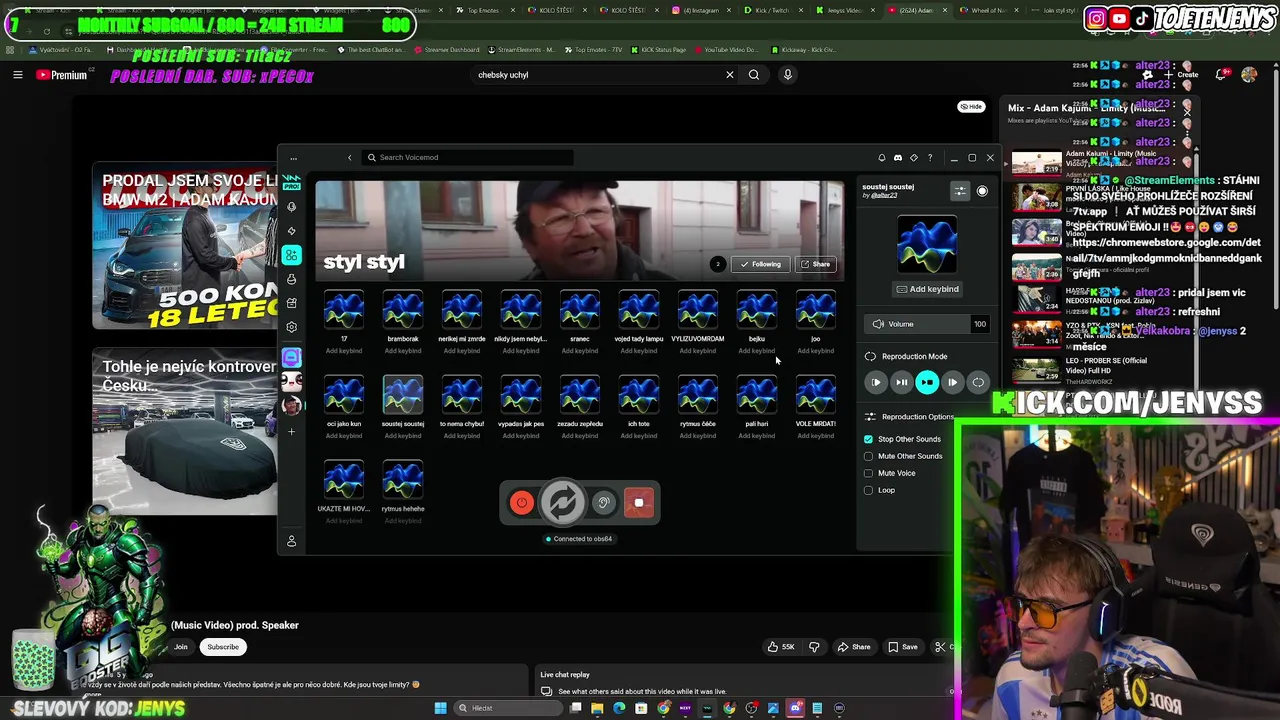Select the highlighted play/stop reproduction mode
The width and height of the screenshot is (1280, 720).
coord(927,382)
